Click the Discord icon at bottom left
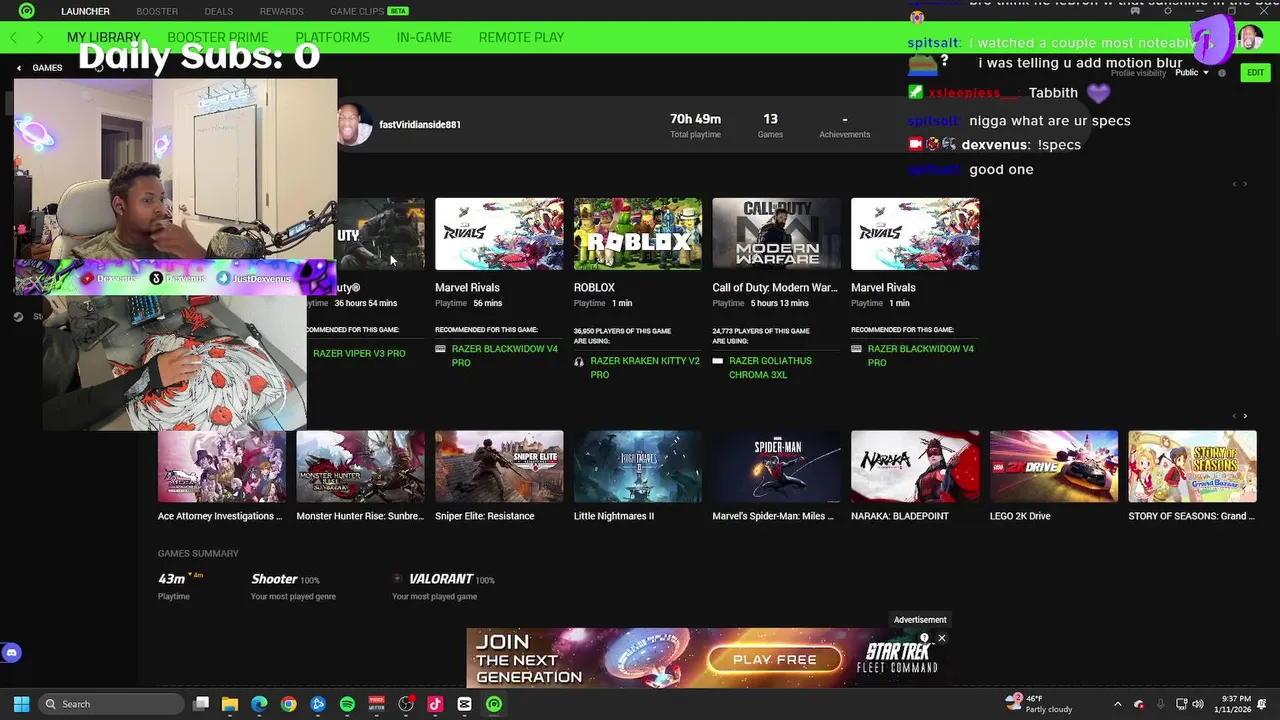Screen dimensions: 1280x720 click(x=12, y=653)
